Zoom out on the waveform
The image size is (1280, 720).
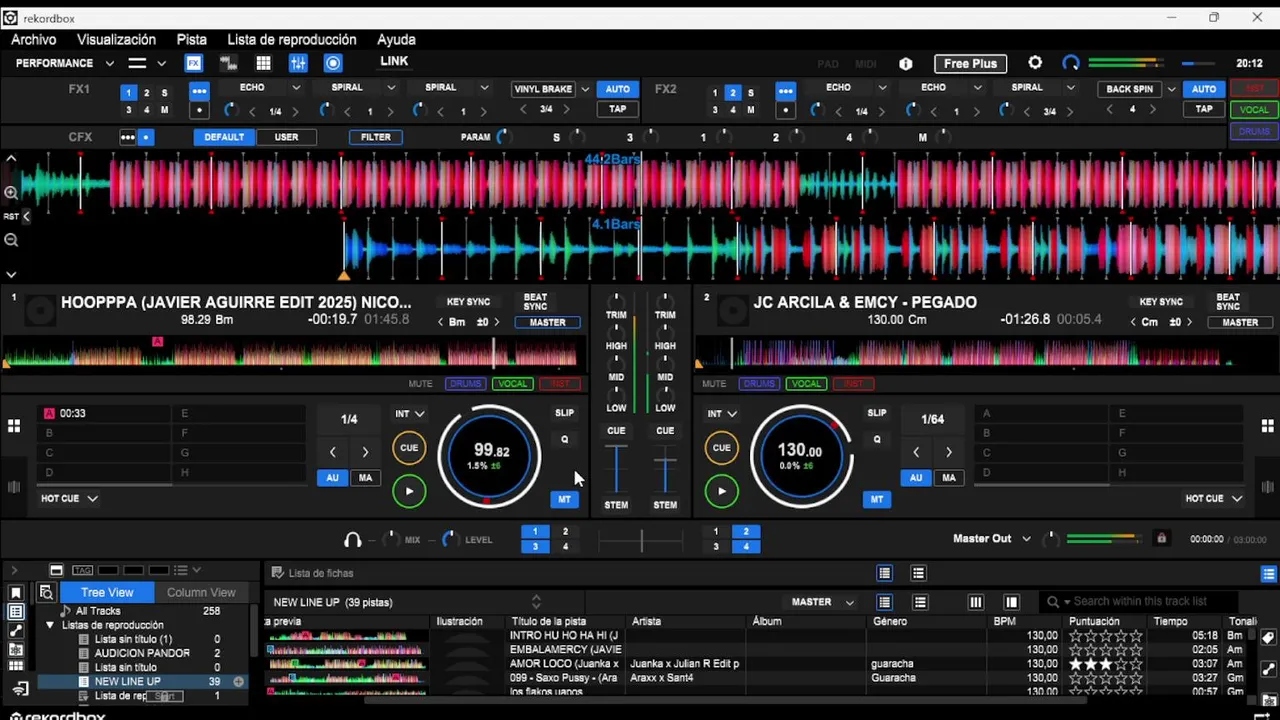click(11, 240)
